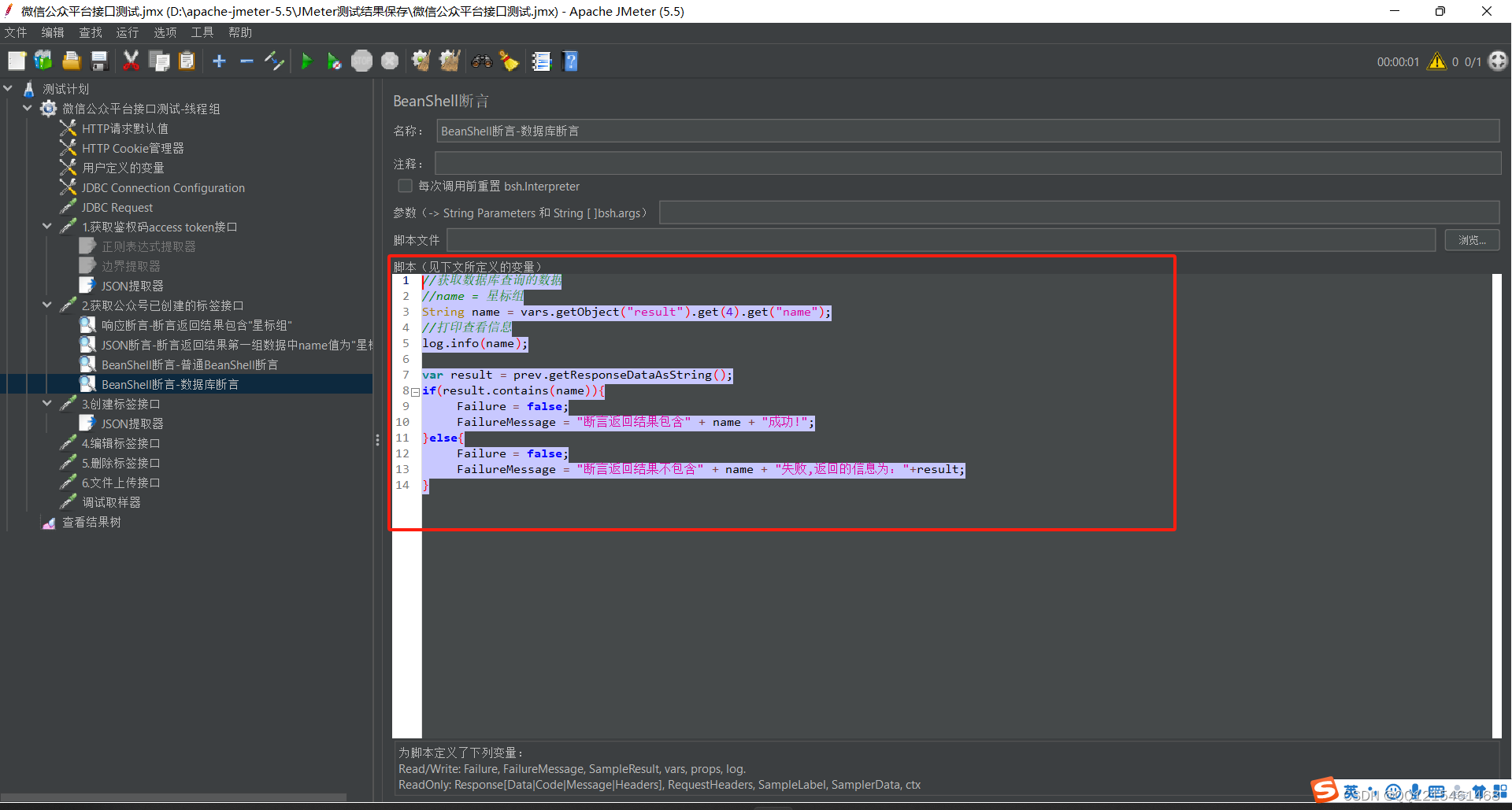
Task: Open the 运行 menu
Action: [128, 32]
